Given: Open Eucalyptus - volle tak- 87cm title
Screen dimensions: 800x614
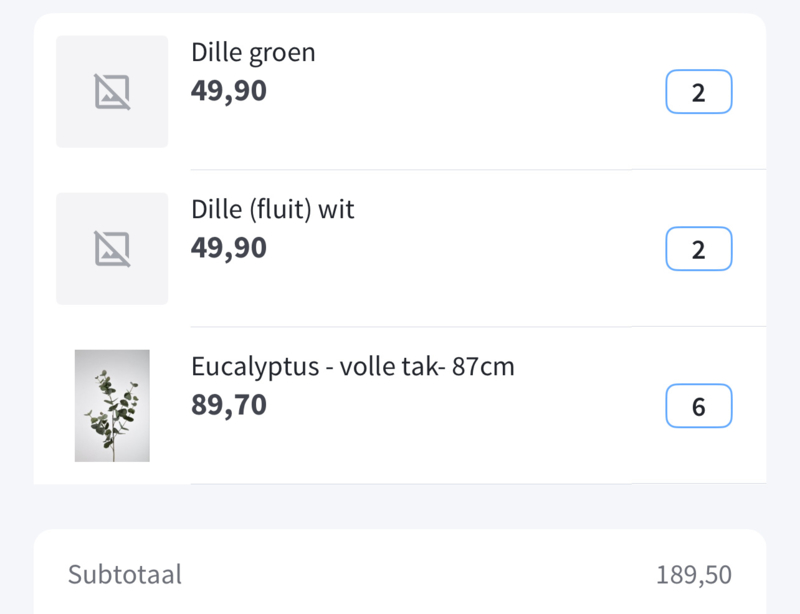Looking at the screenshot, I should (353, 367).
